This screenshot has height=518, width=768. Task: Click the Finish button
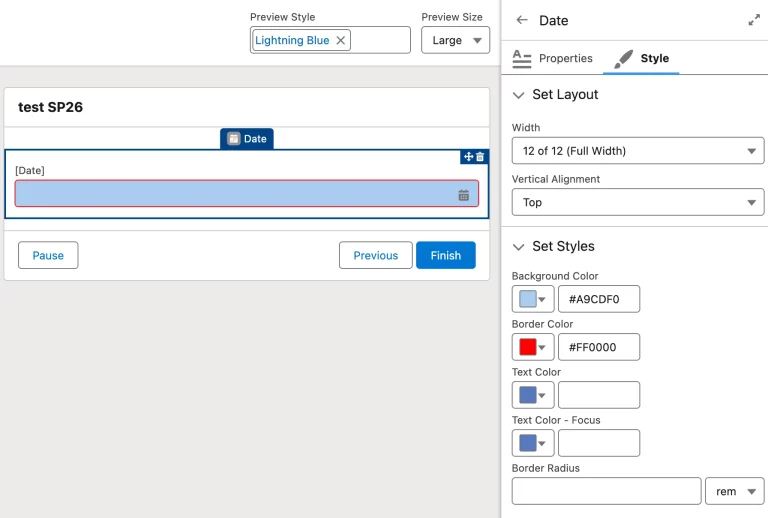pos(446,256)
